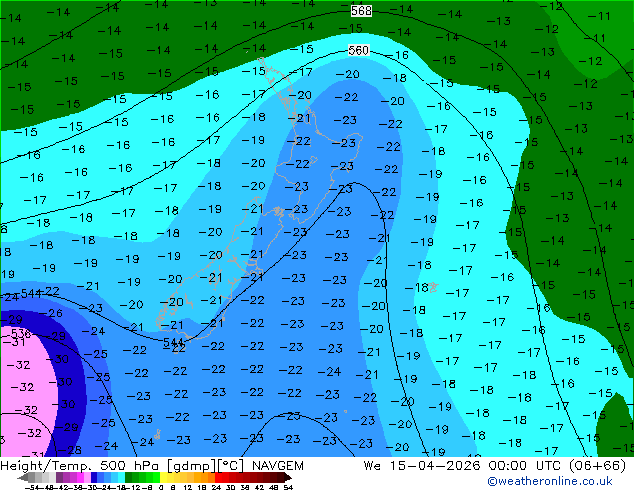
Task: Click the 'We 15-04-2026' date text
Action: tap(422, 466)
